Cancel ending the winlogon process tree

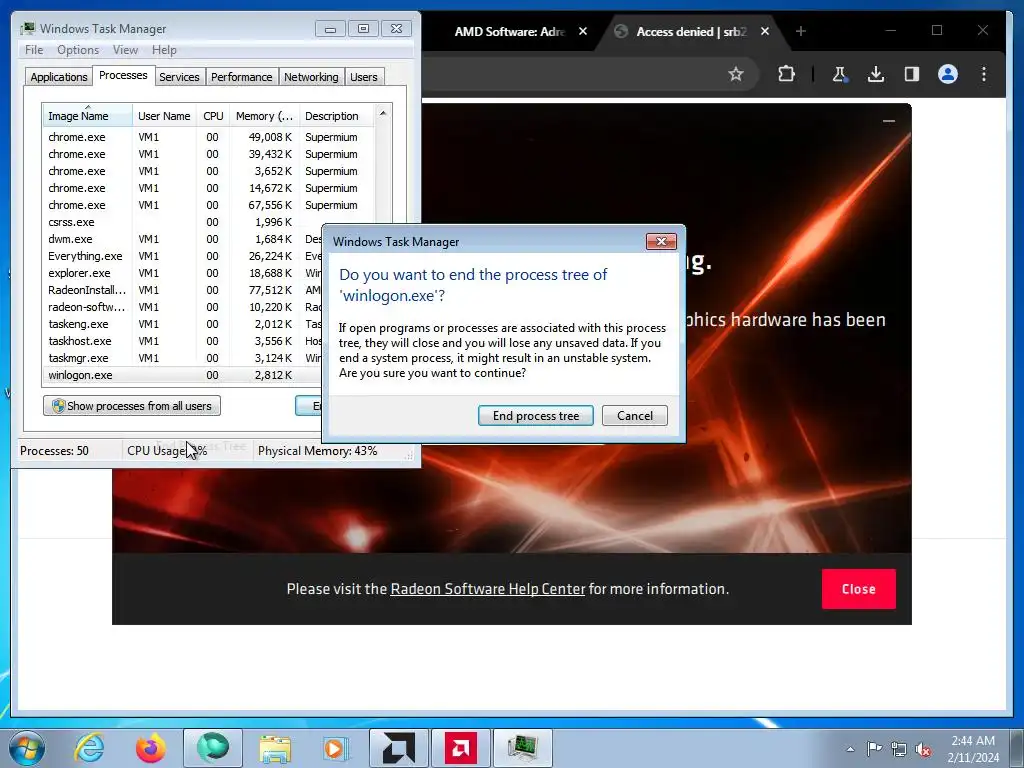pos(635,416)
